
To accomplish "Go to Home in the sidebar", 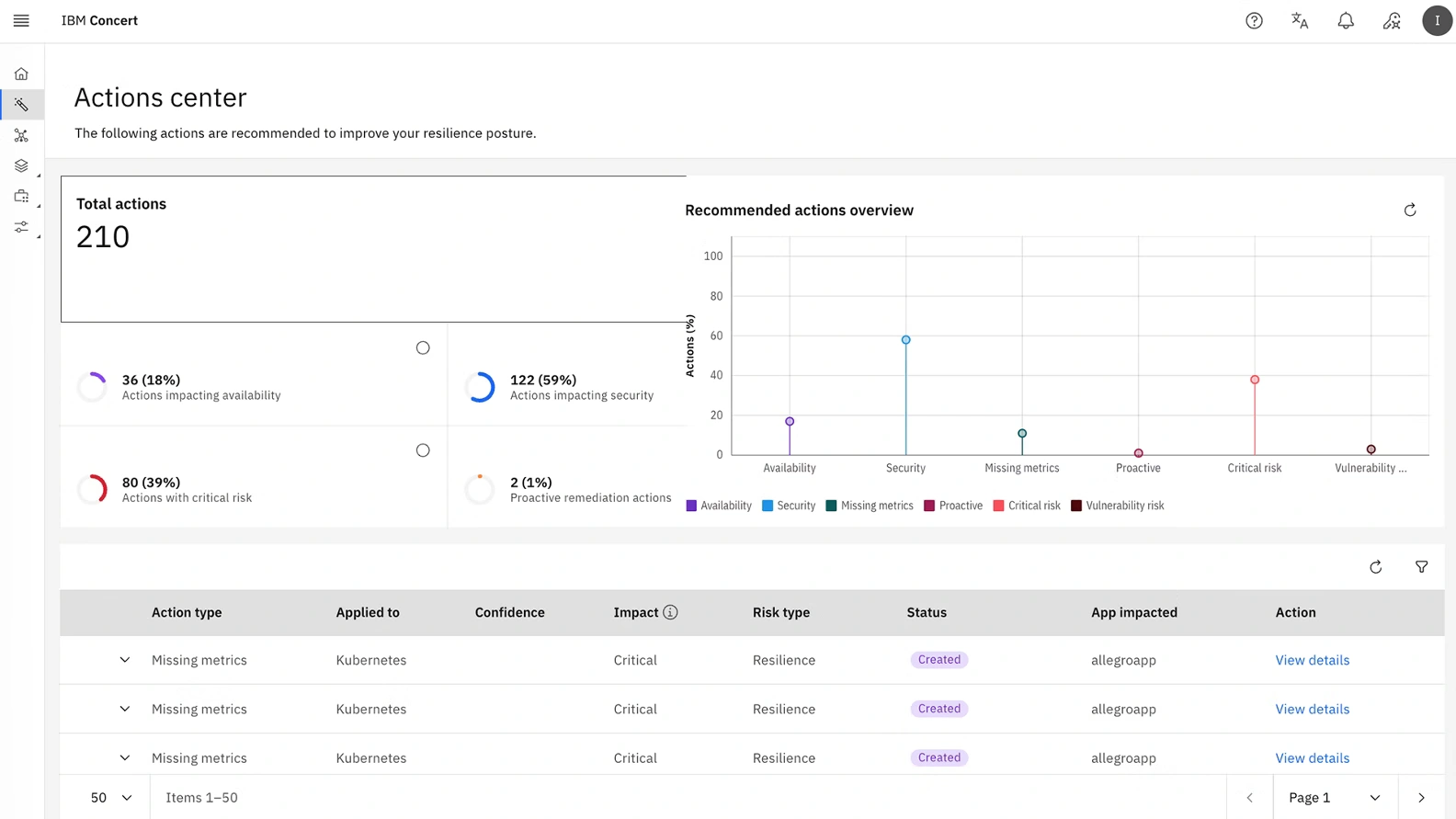I will 21,74.
